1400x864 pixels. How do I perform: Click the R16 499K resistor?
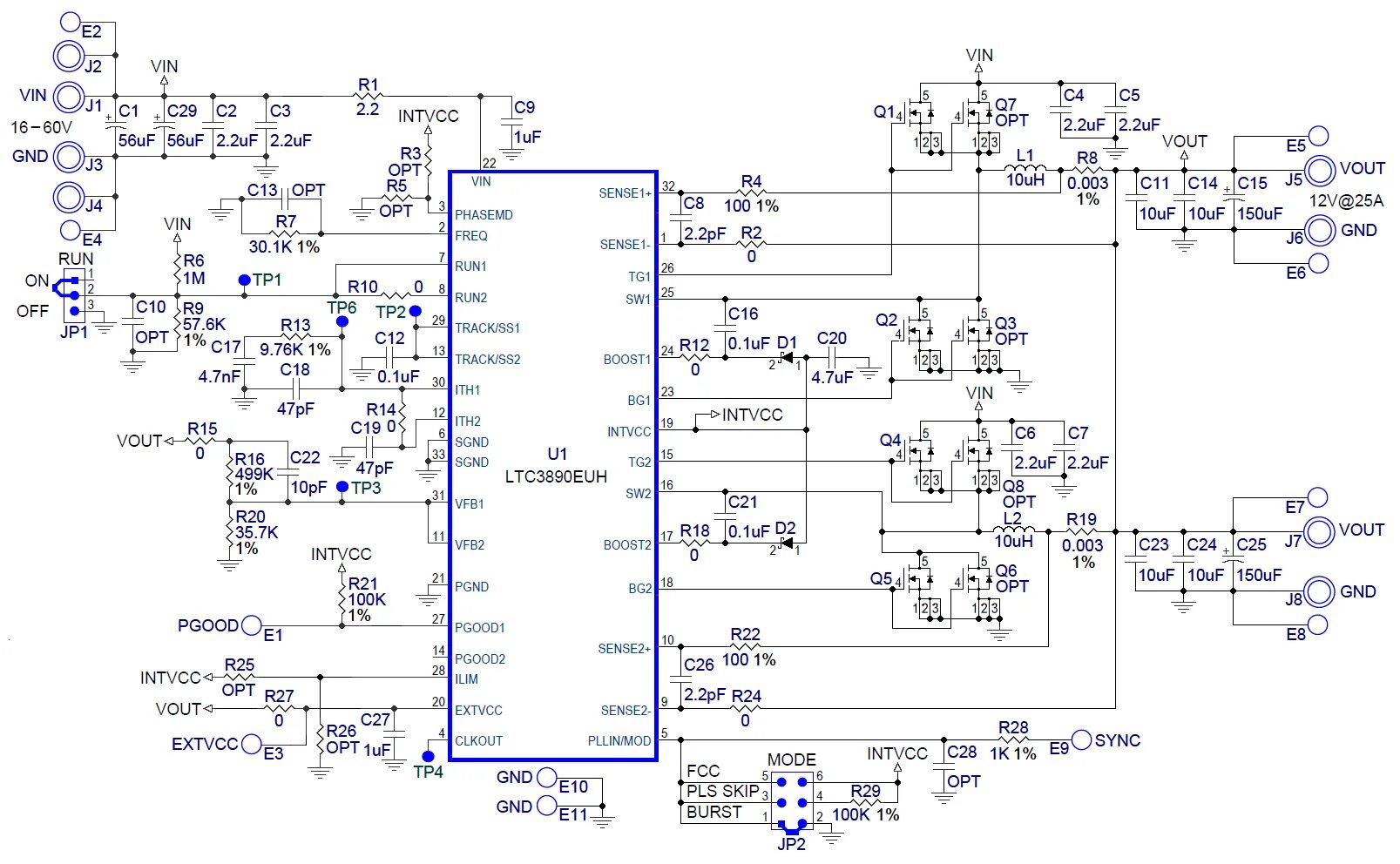[x=230, y=472]
